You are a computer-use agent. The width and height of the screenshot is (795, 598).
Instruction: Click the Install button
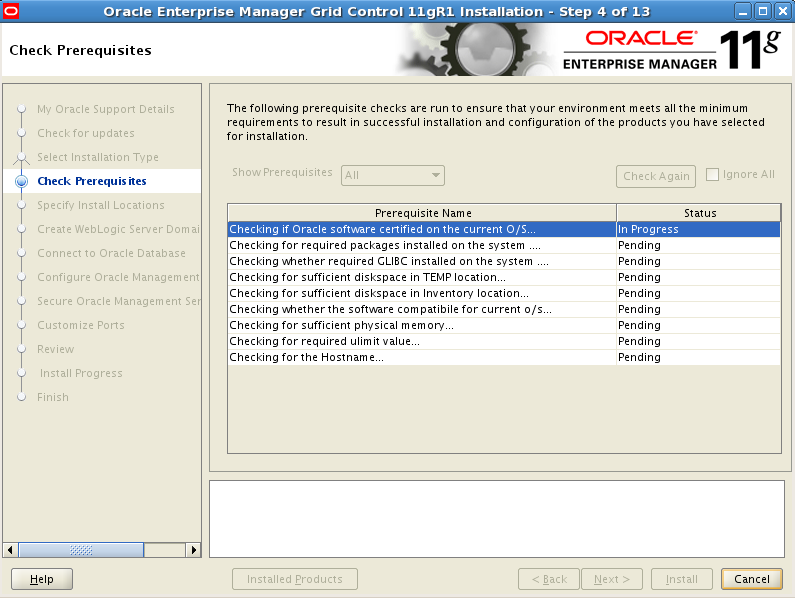681,579
